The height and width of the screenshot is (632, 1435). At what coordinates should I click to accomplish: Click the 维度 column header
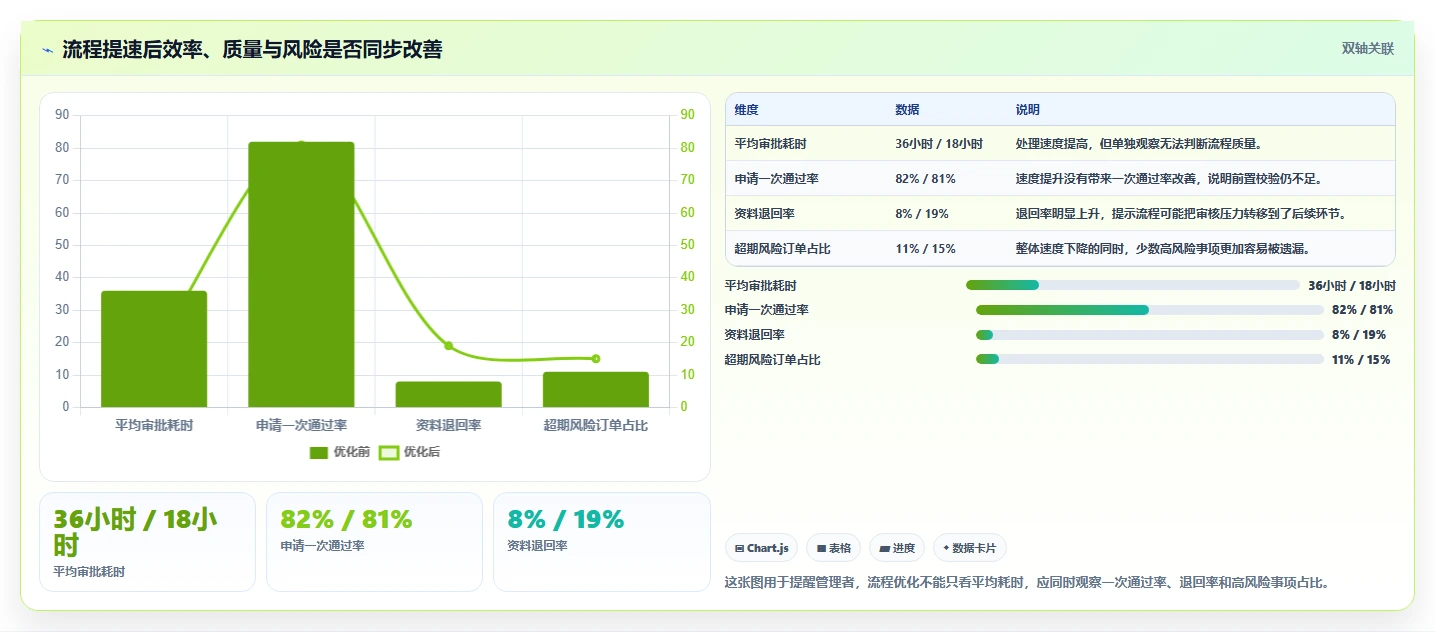tap(747, 110)
